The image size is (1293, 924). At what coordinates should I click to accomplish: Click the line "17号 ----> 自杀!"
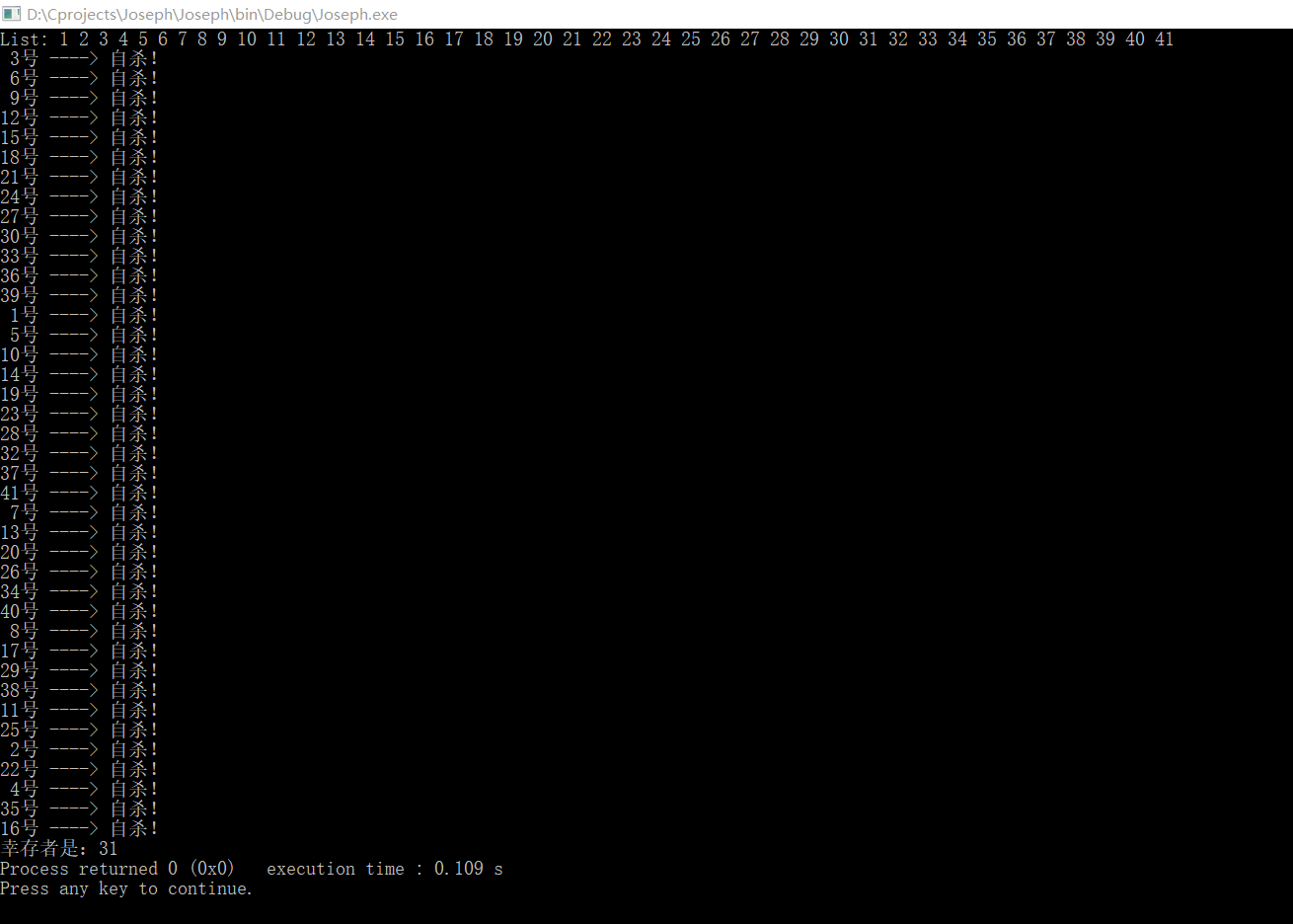click(x=79, y=651)
